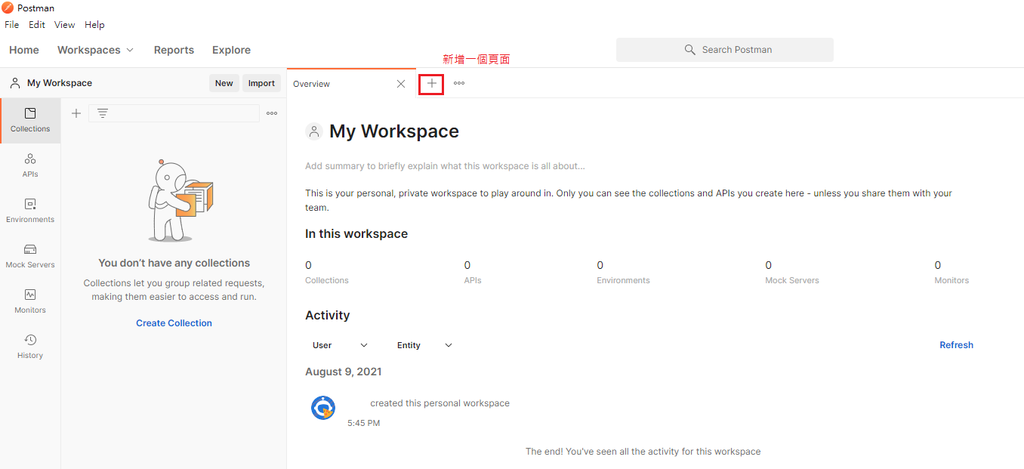
Task: Click the 0 Collections count
Action: point(327,272)
